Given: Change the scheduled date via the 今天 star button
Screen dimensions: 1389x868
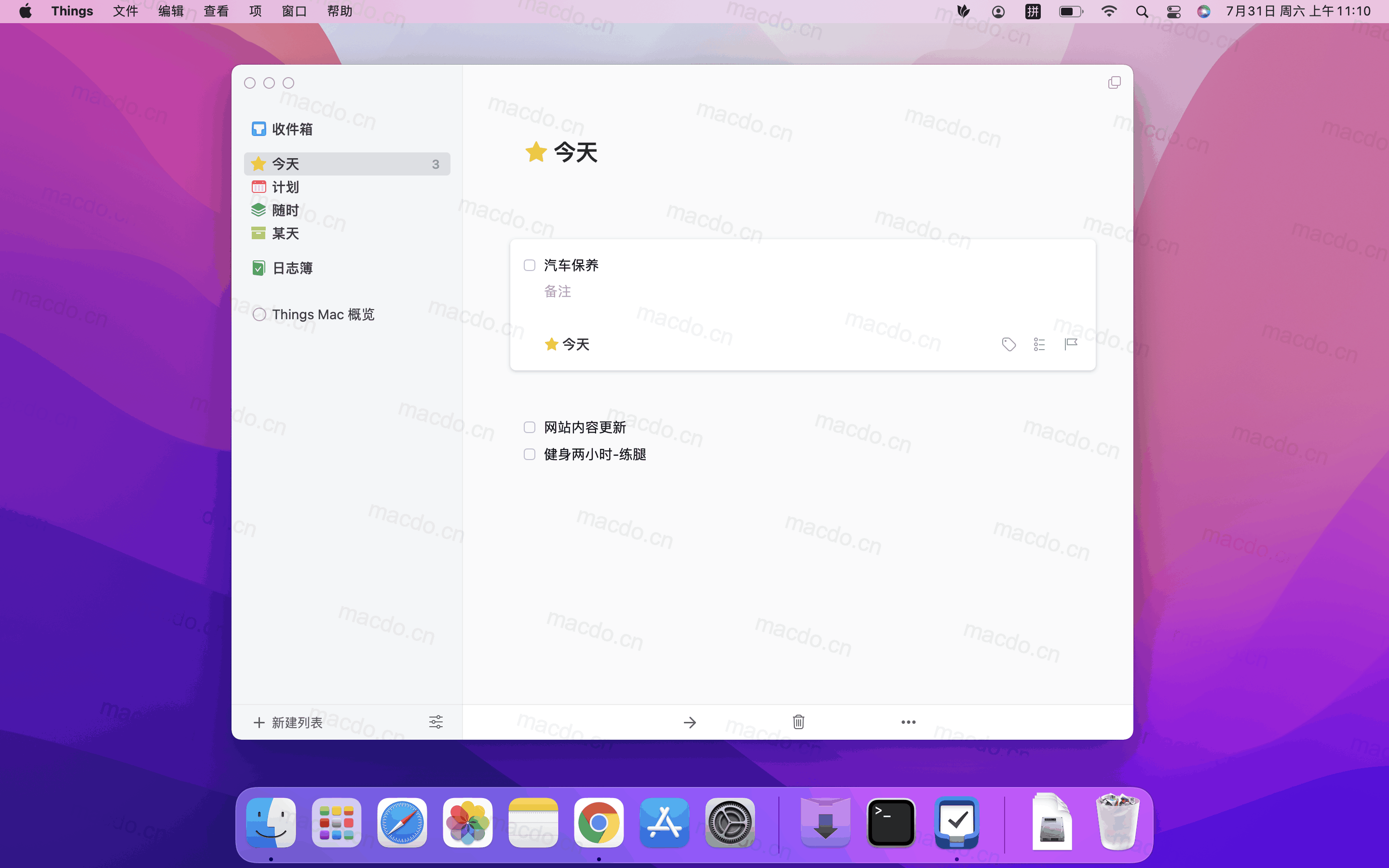Looking at the screenshot, I should tap(567, 344).
